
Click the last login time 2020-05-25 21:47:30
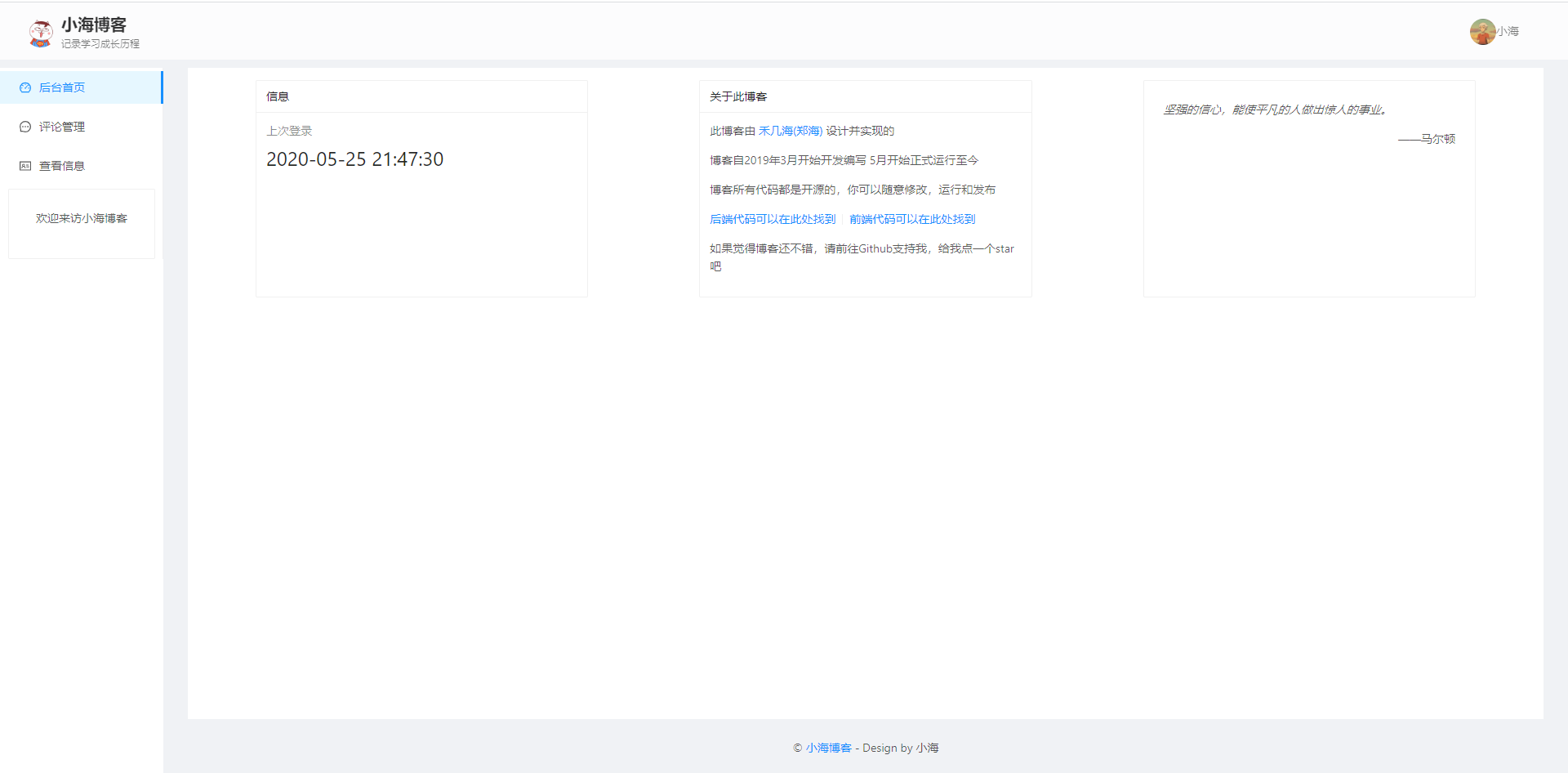coord(354,159)
